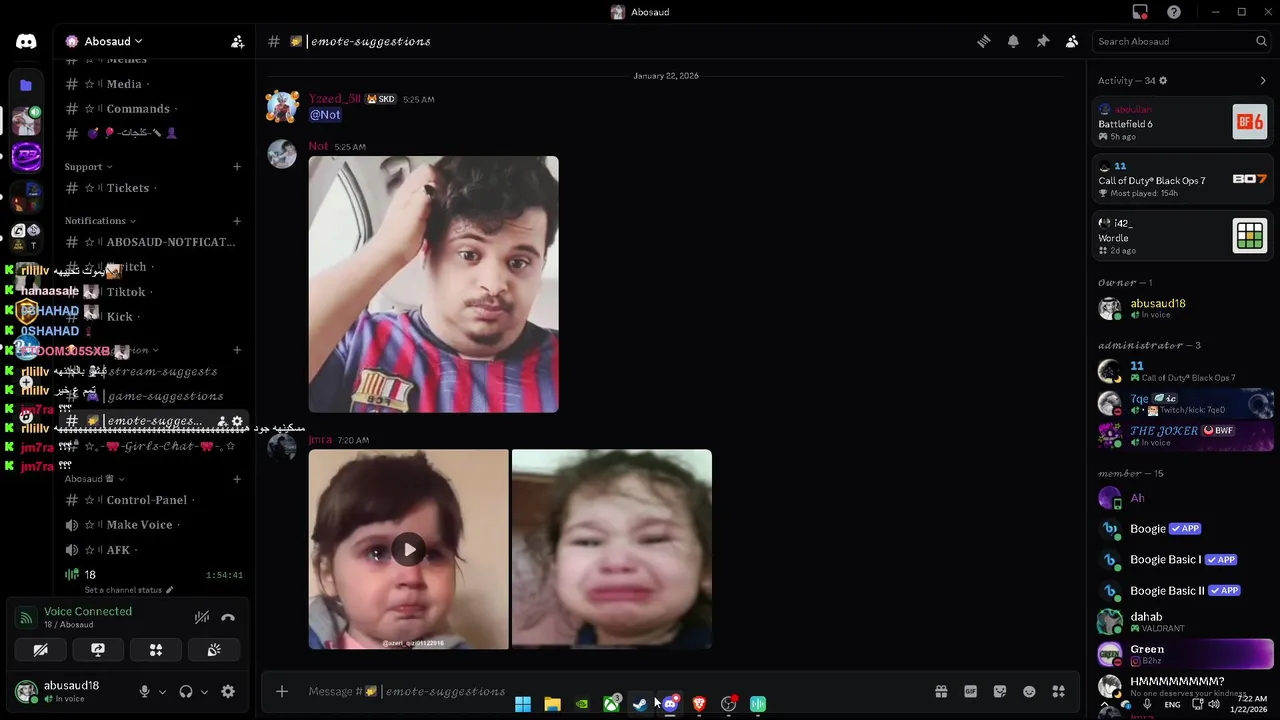Image resolution: width=1280 pixels, height=720 pixels.
Task: Deafen audio with headphone icon
Action: pos(186,691)
